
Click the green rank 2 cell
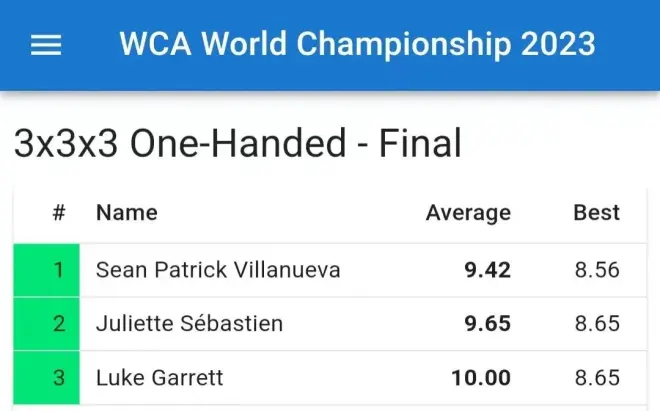(x=47, y=324)
